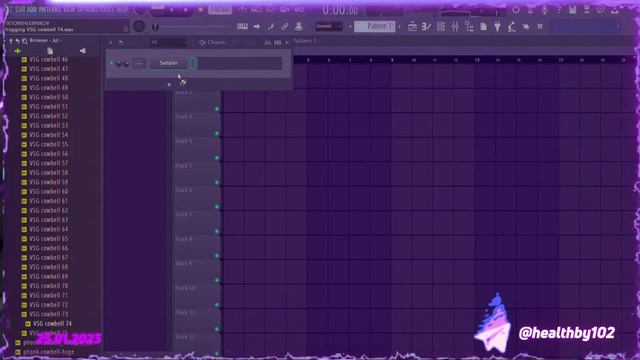Click the tempo tapper icon
Image resolution: width=640 pixels, height=360 pixels.
[511, 27]
